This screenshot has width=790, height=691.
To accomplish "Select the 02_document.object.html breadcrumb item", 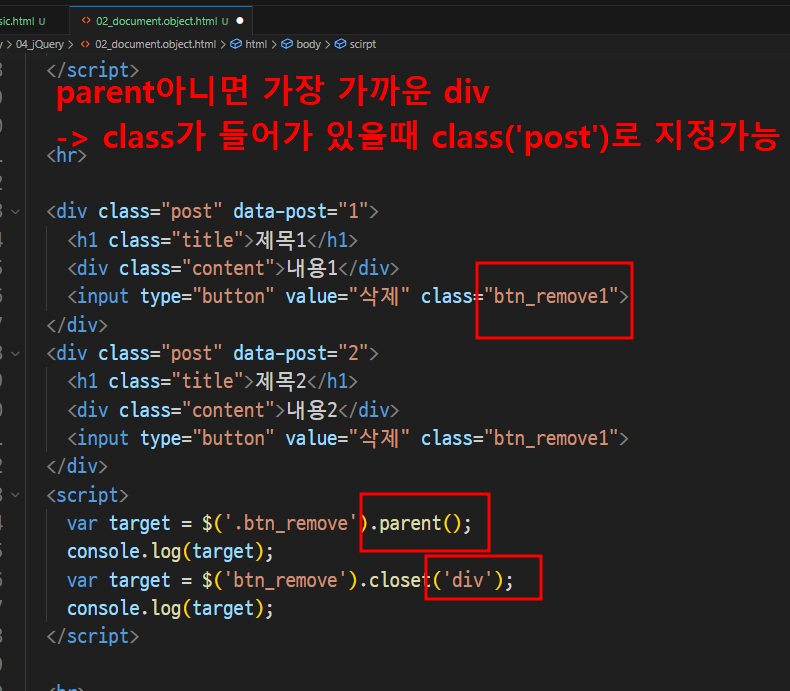I will [155, 44].
